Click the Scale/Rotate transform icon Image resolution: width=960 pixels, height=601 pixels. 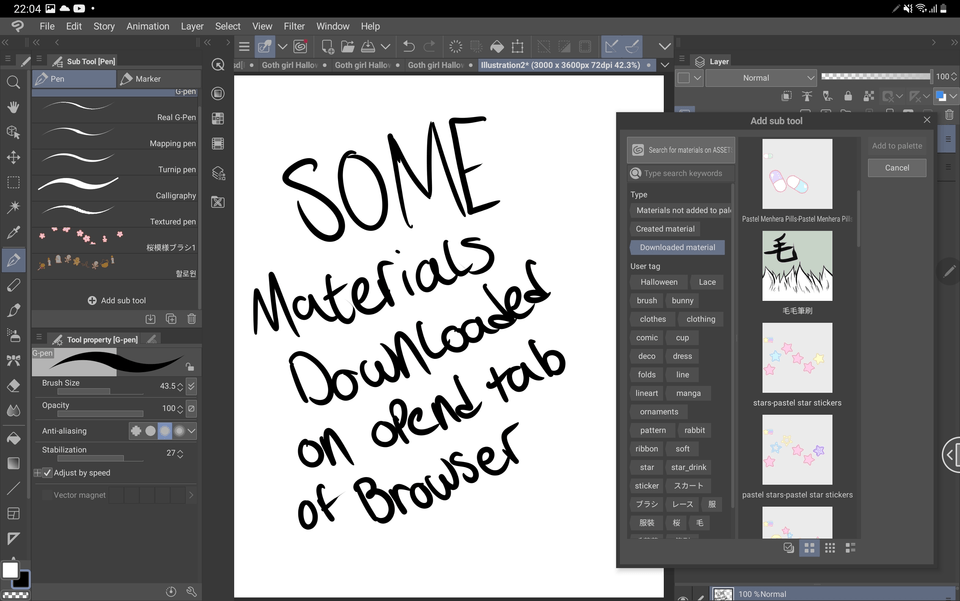point(517,47)
